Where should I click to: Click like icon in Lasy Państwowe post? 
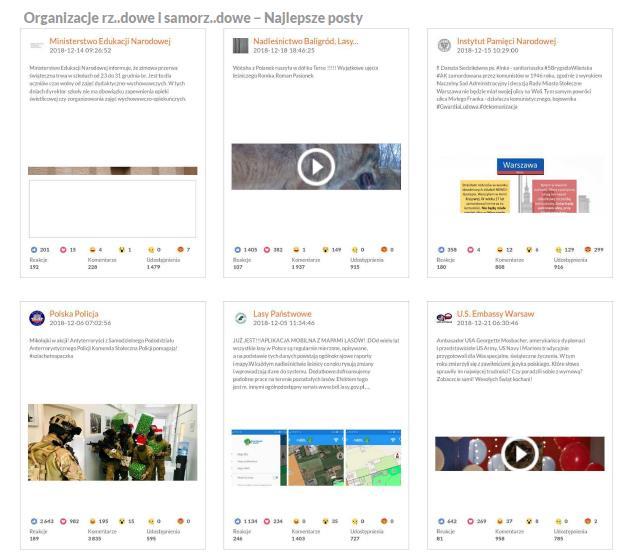click(238, 521)
